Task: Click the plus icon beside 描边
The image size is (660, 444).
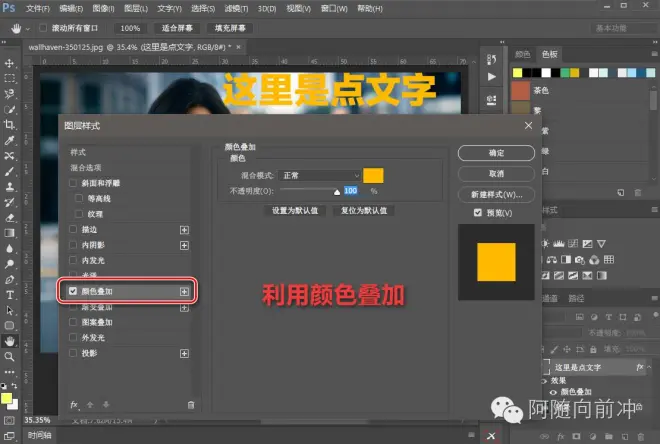Action: [x=184, y=230]
